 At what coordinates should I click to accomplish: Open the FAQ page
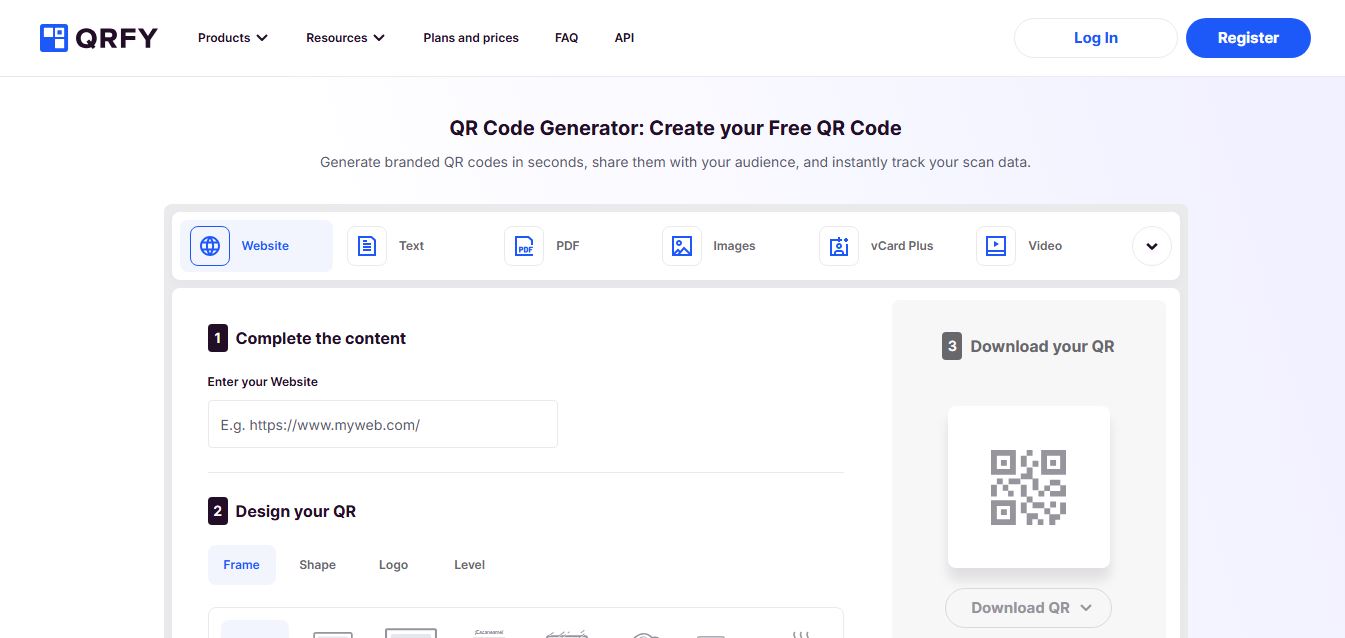[566, 38]
